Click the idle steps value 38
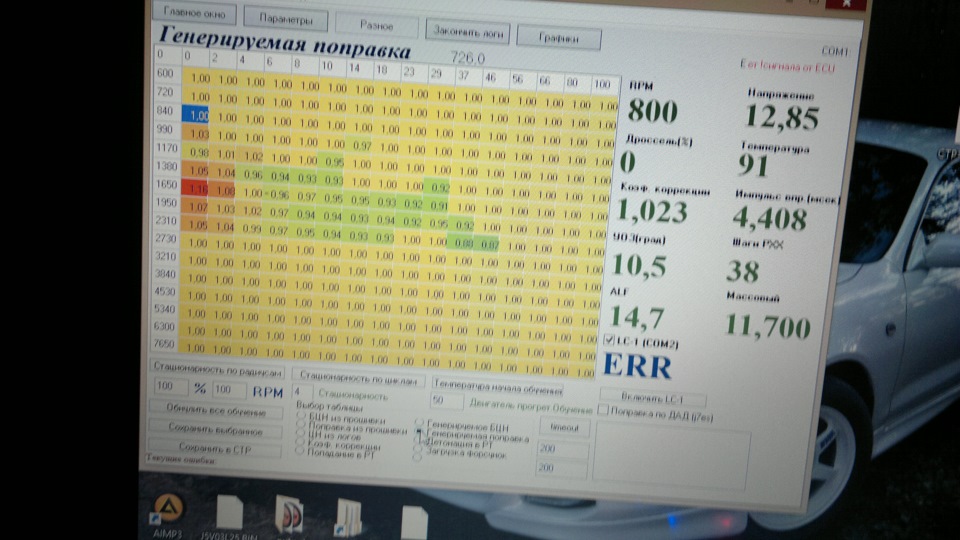Image resolution: width=960 pixels, height=540 pixels. pos(743,271)
